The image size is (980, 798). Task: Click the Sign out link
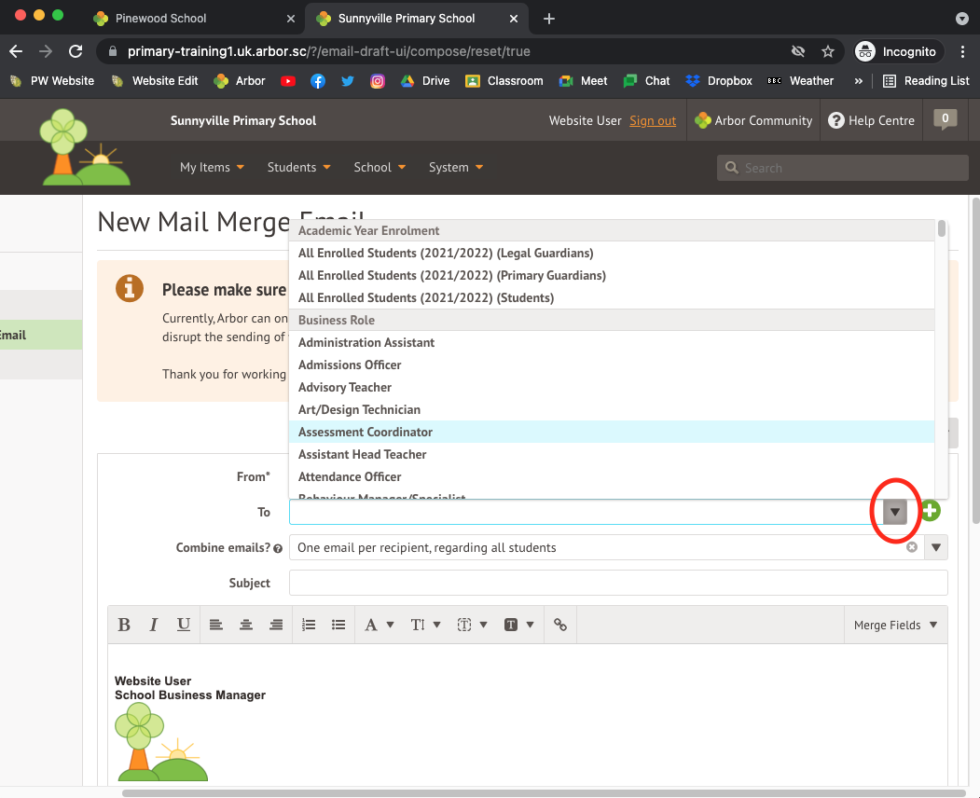652,121
